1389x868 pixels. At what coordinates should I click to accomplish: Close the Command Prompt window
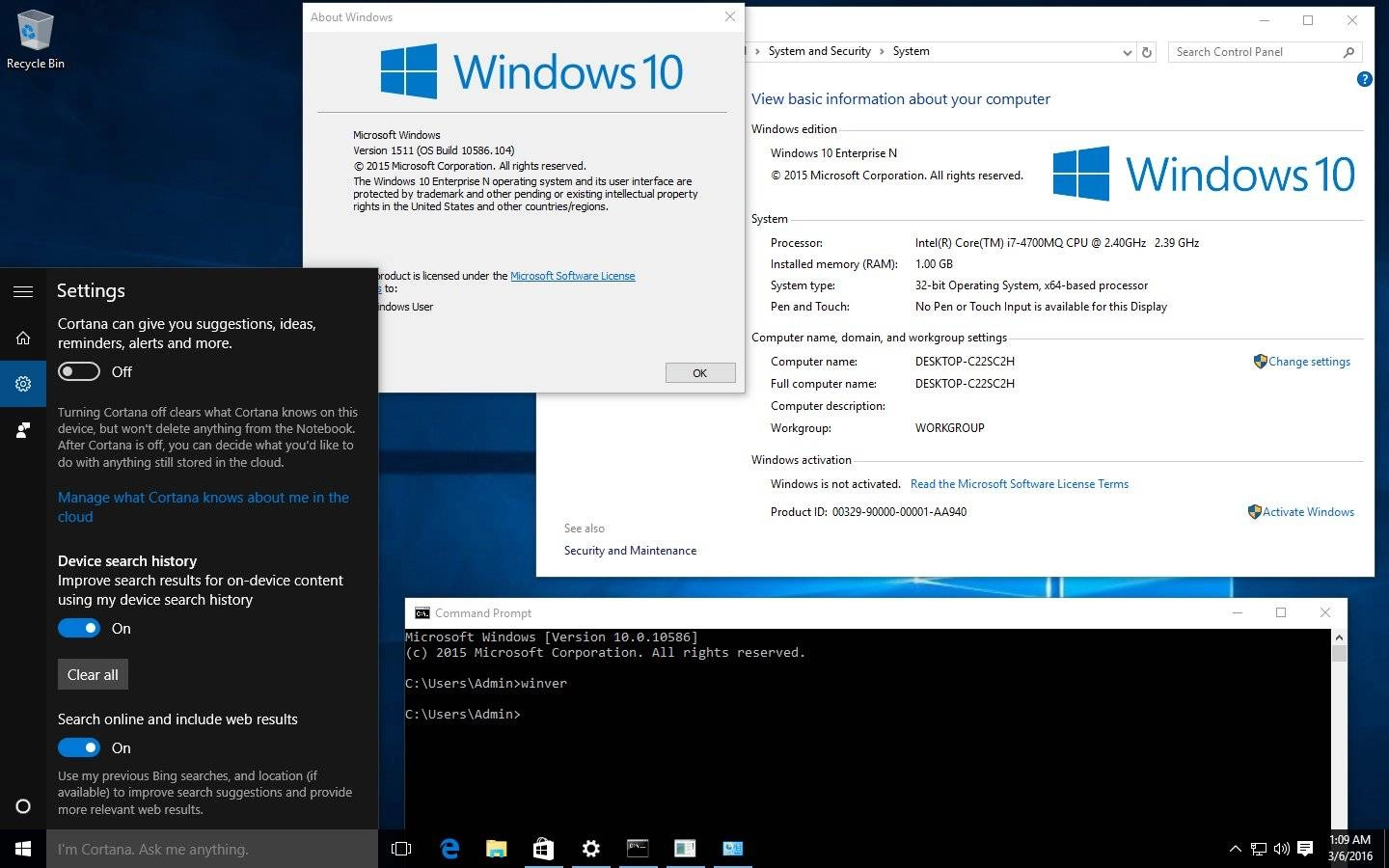click(1325, 612)
